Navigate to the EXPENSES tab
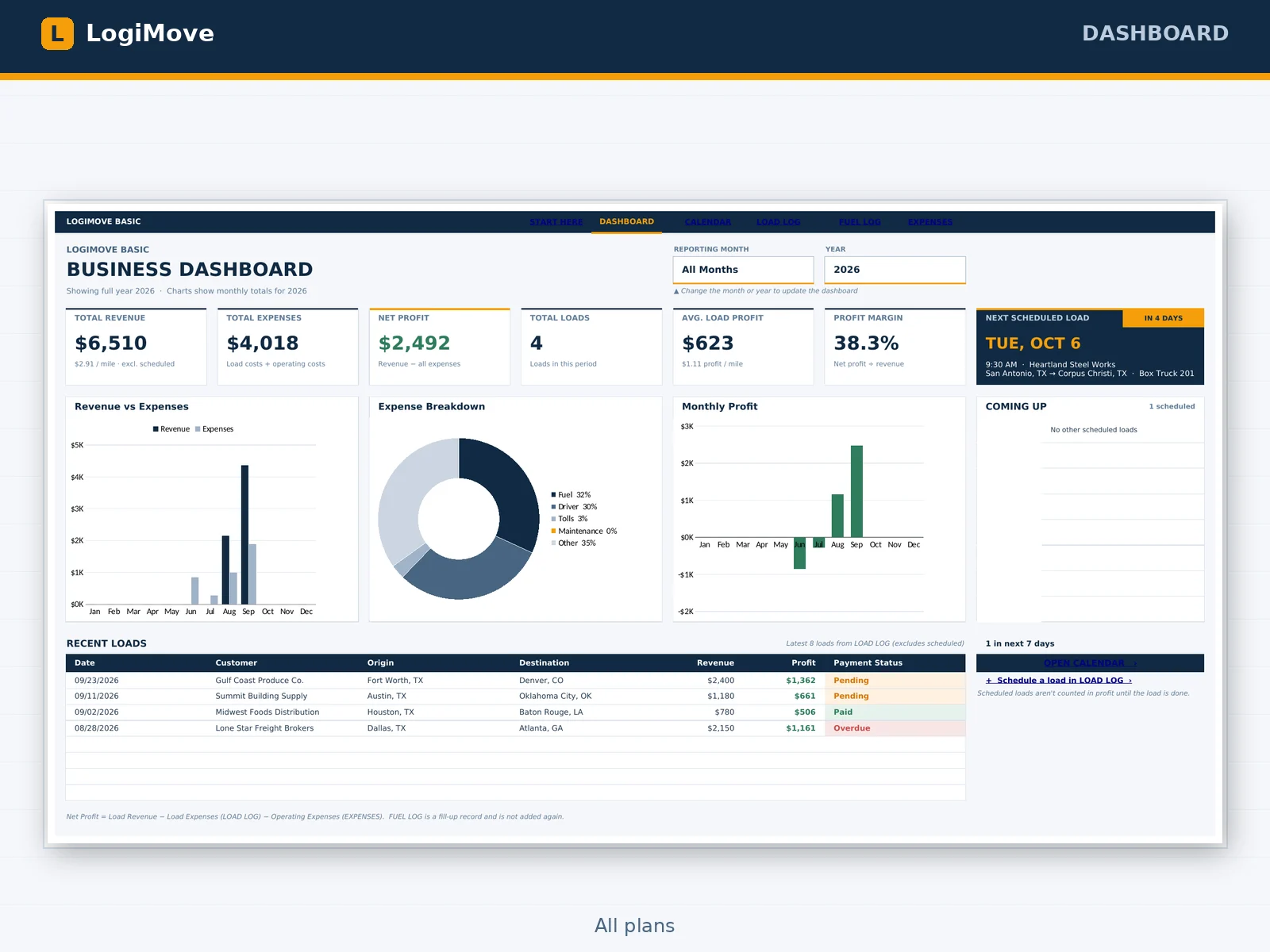 [929, 222]
